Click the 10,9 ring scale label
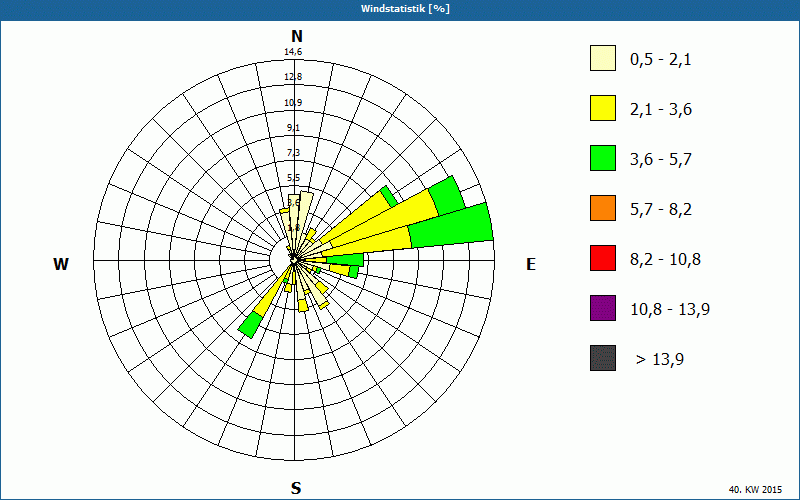The height and width of the screenshot is (500, 800). (293, 103)
